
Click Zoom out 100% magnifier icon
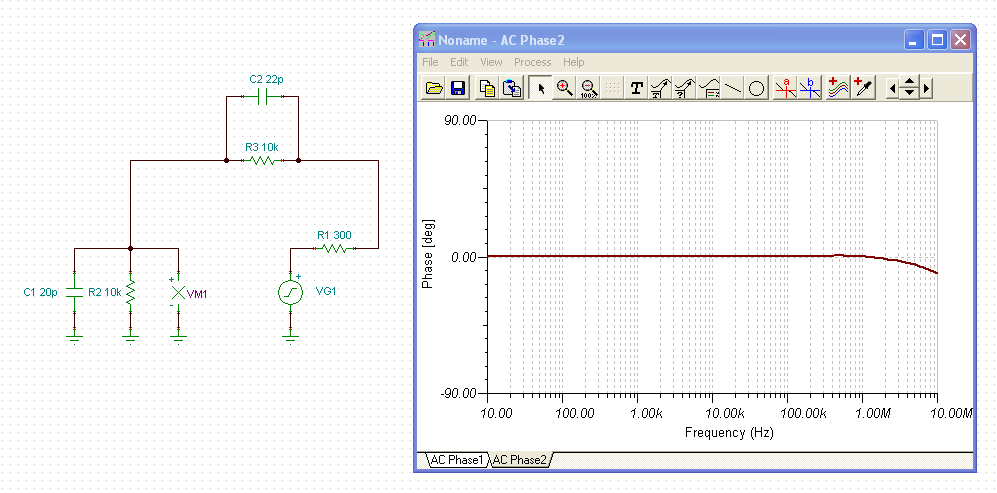pyautogui.click(x=588, y=88)
